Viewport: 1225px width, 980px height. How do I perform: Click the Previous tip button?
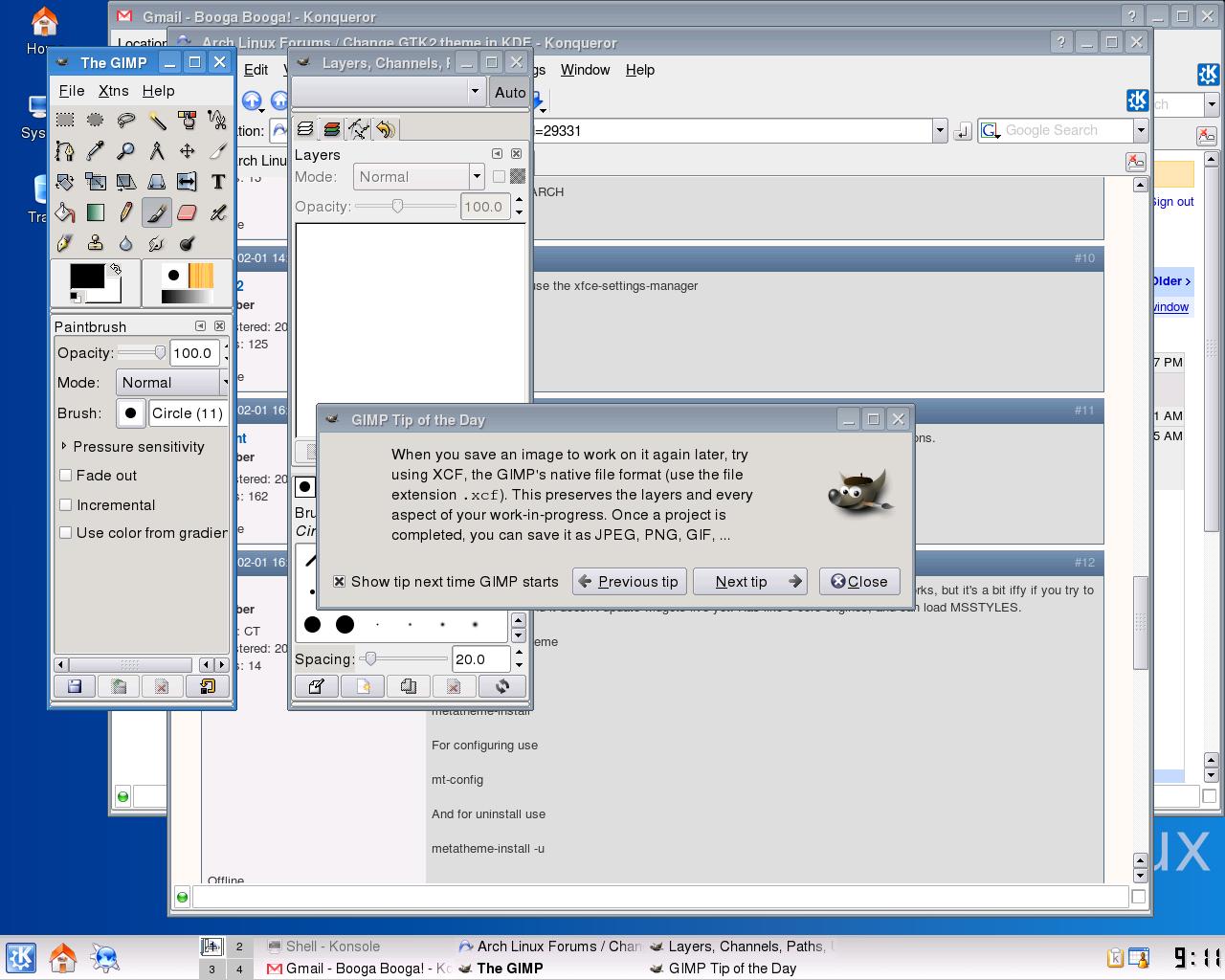[x=629, y=581]
